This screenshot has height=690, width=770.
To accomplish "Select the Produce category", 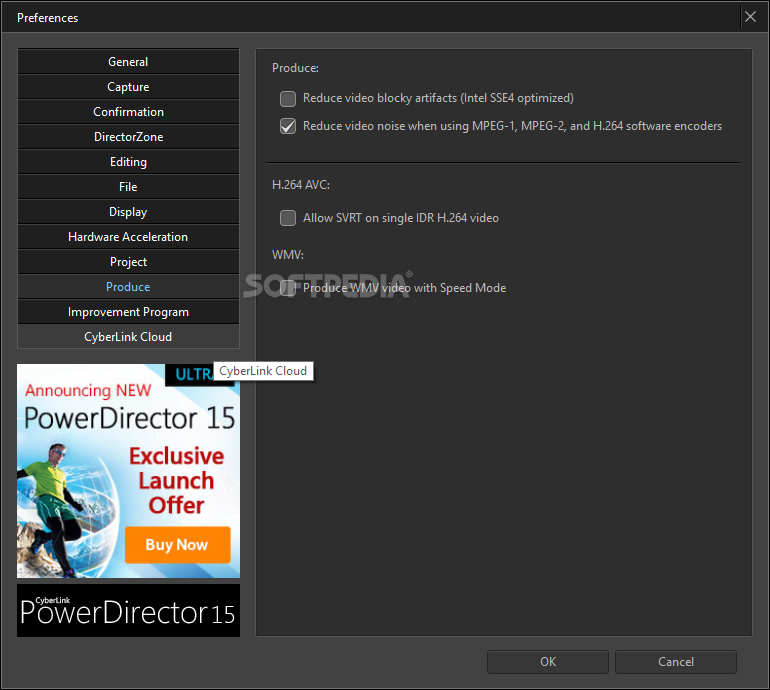I will click(x=128, y=287).
